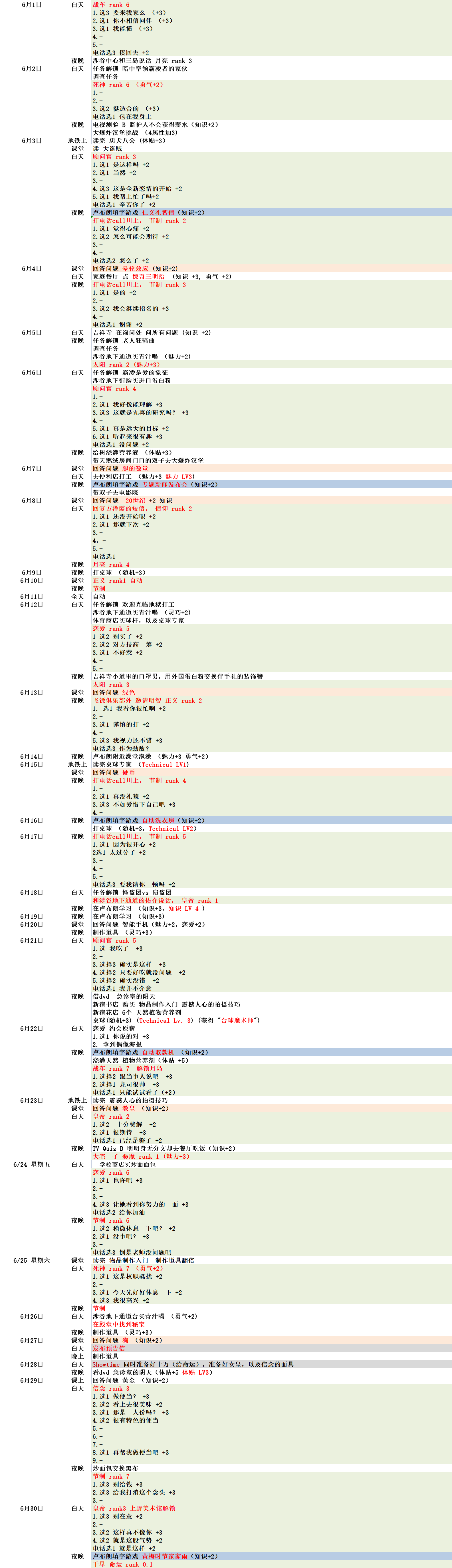Screen dimensions: 452x1568
Task: Select the '6/25 星期六' date cell
Action: coord(32,1260)
